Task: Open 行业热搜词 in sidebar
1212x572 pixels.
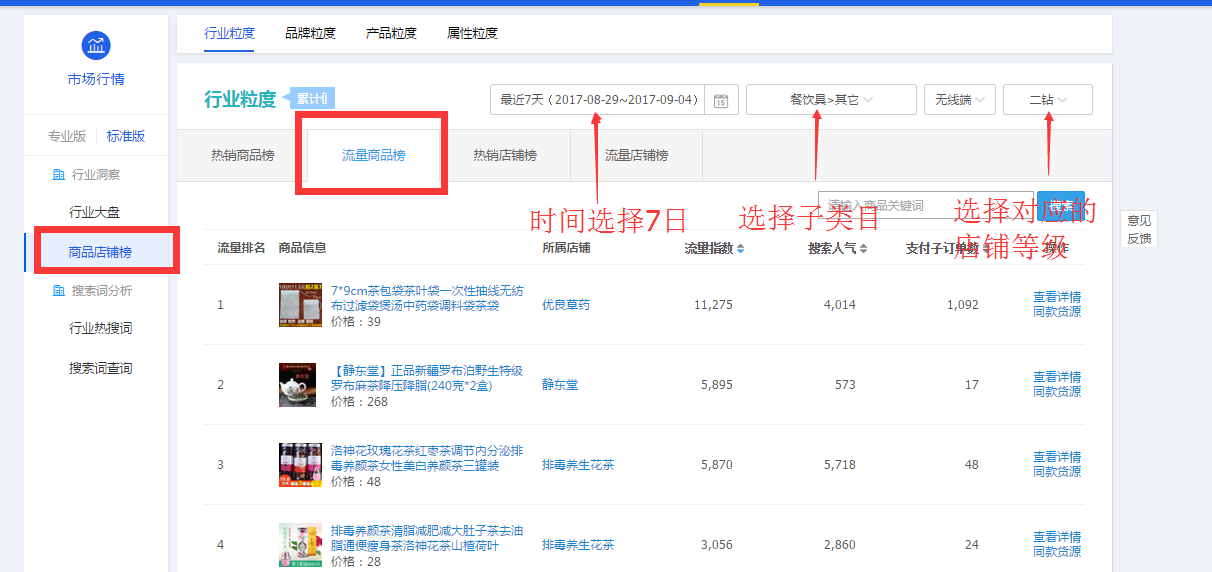Action: tap(100, 329)
